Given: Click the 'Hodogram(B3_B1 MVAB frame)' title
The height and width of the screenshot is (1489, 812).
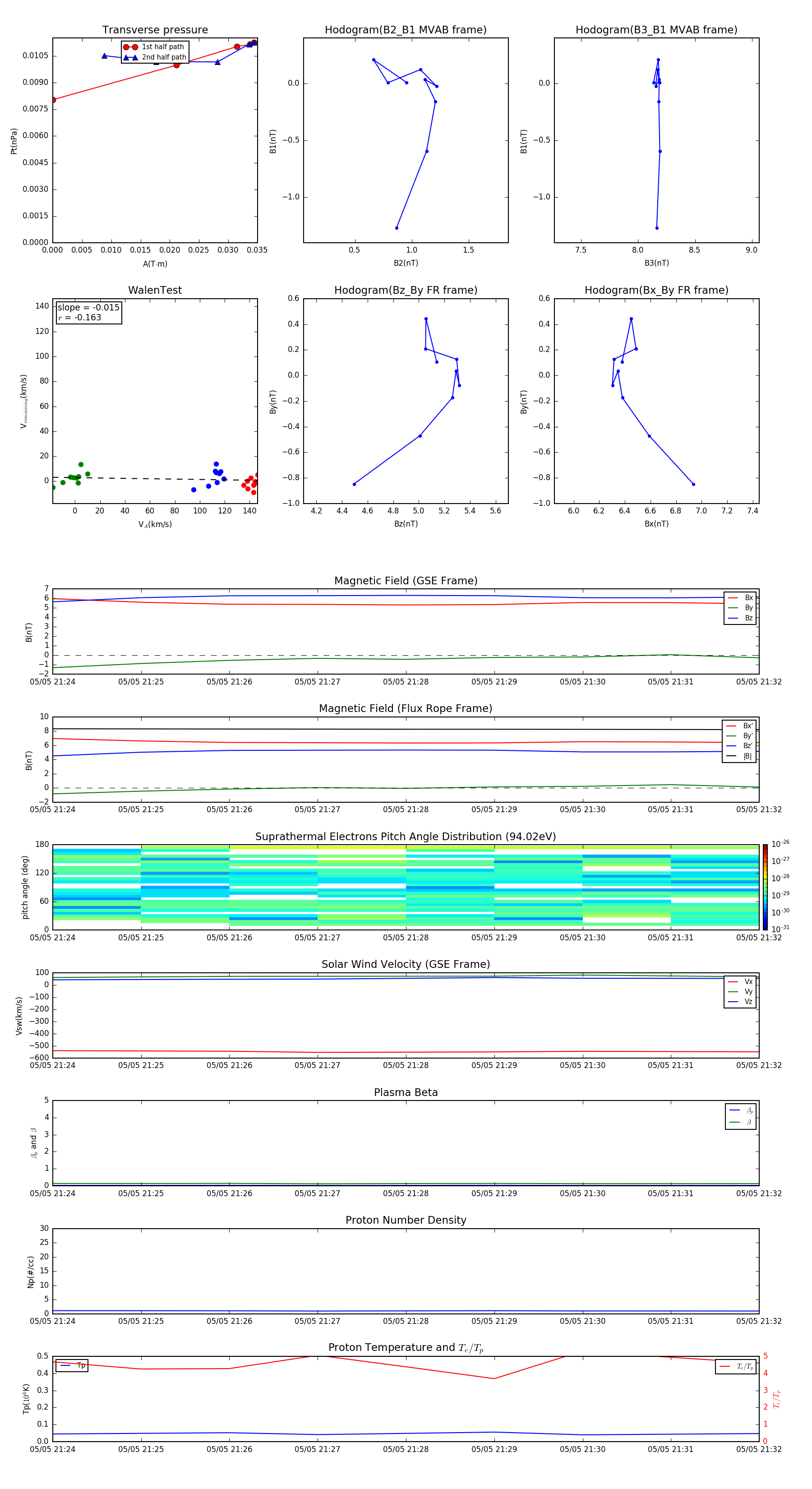Looking at the screenshot, I should pos(656,30).
